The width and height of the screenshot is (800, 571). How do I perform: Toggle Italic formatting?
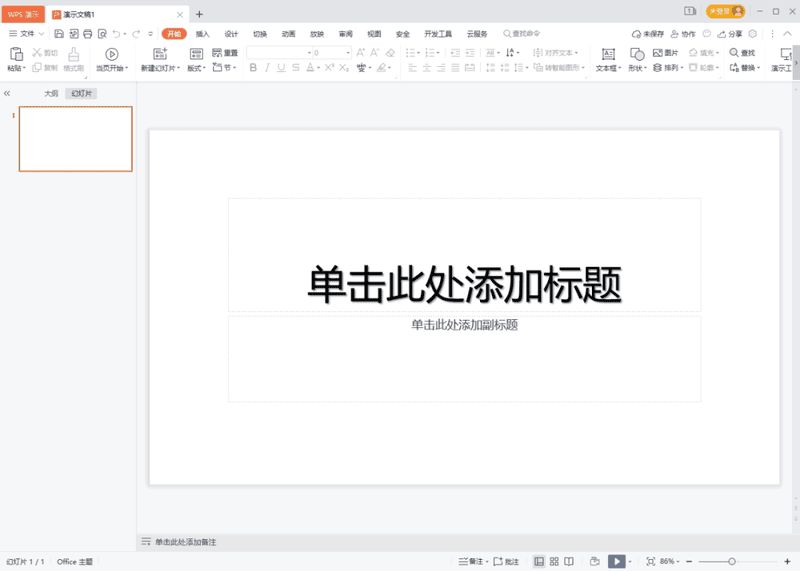pyautogui.click(x=267, y=67)
